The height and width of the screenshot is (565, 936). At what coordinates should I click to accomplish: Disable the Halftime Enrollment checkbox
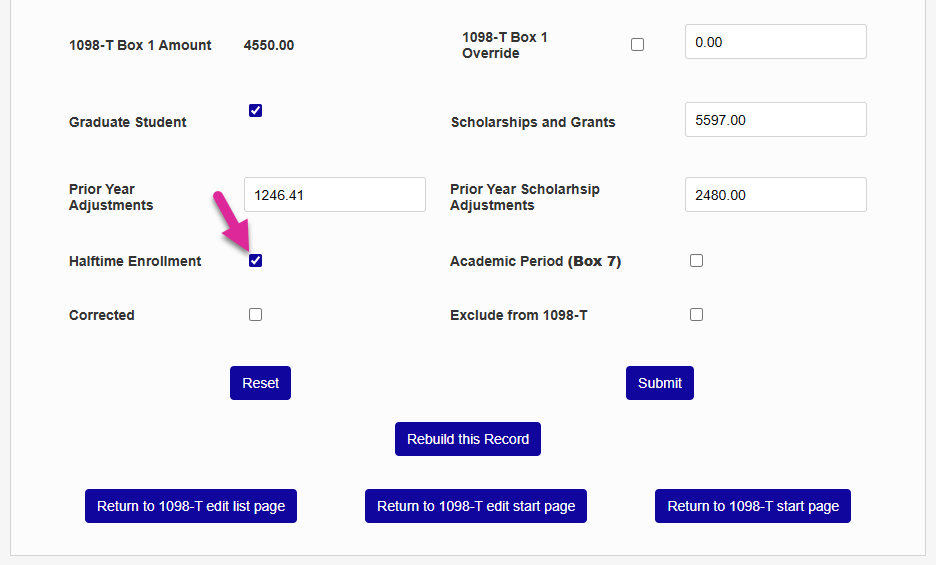(255, 261)
